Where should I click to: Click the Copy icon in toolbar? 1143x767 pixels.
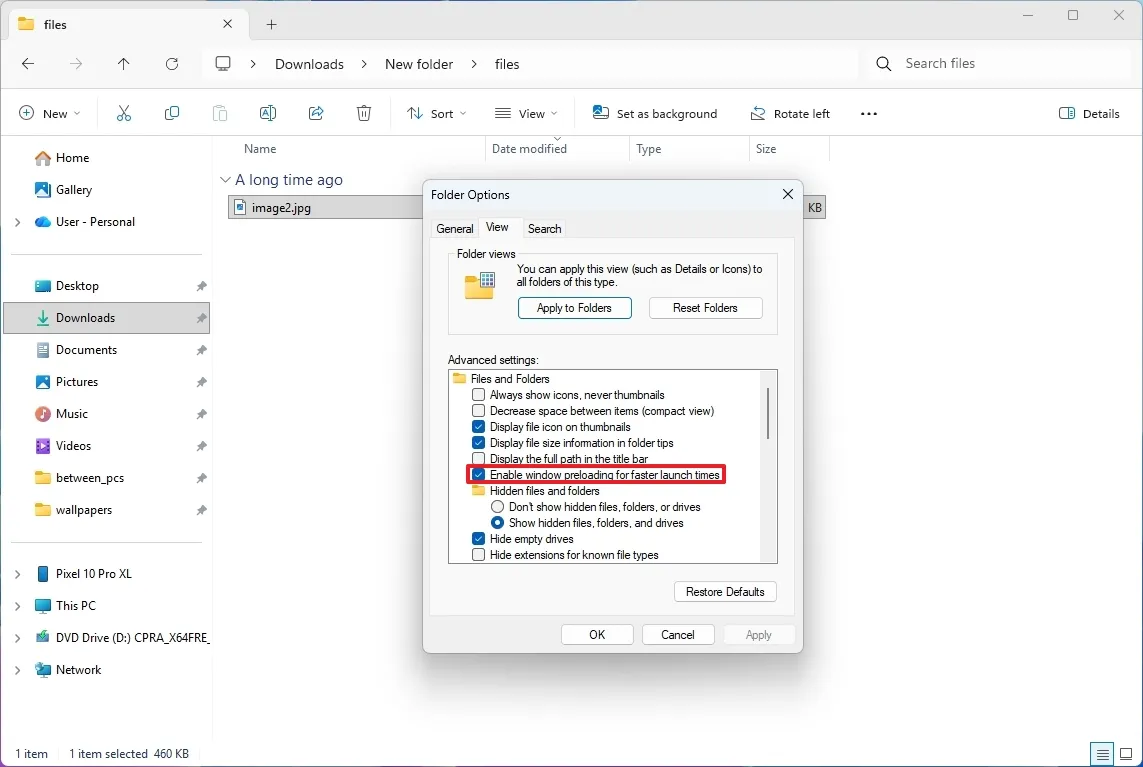[172, 114]
